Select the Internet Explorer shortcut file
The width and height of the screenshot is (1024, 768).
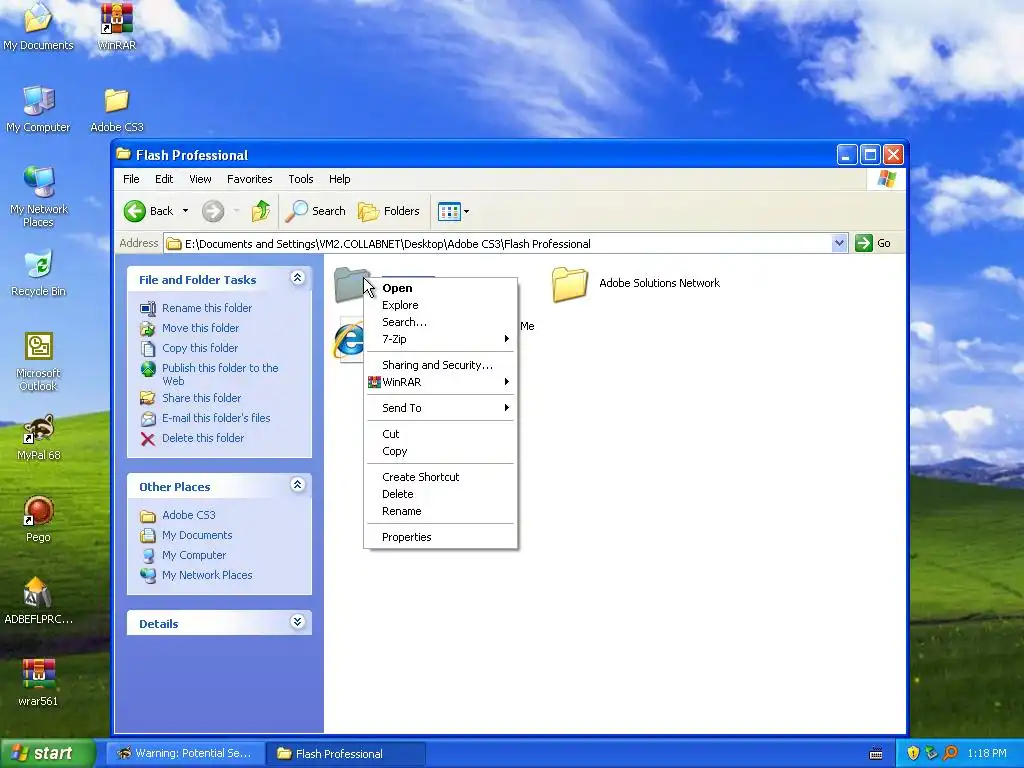click(x=348, y=340)
